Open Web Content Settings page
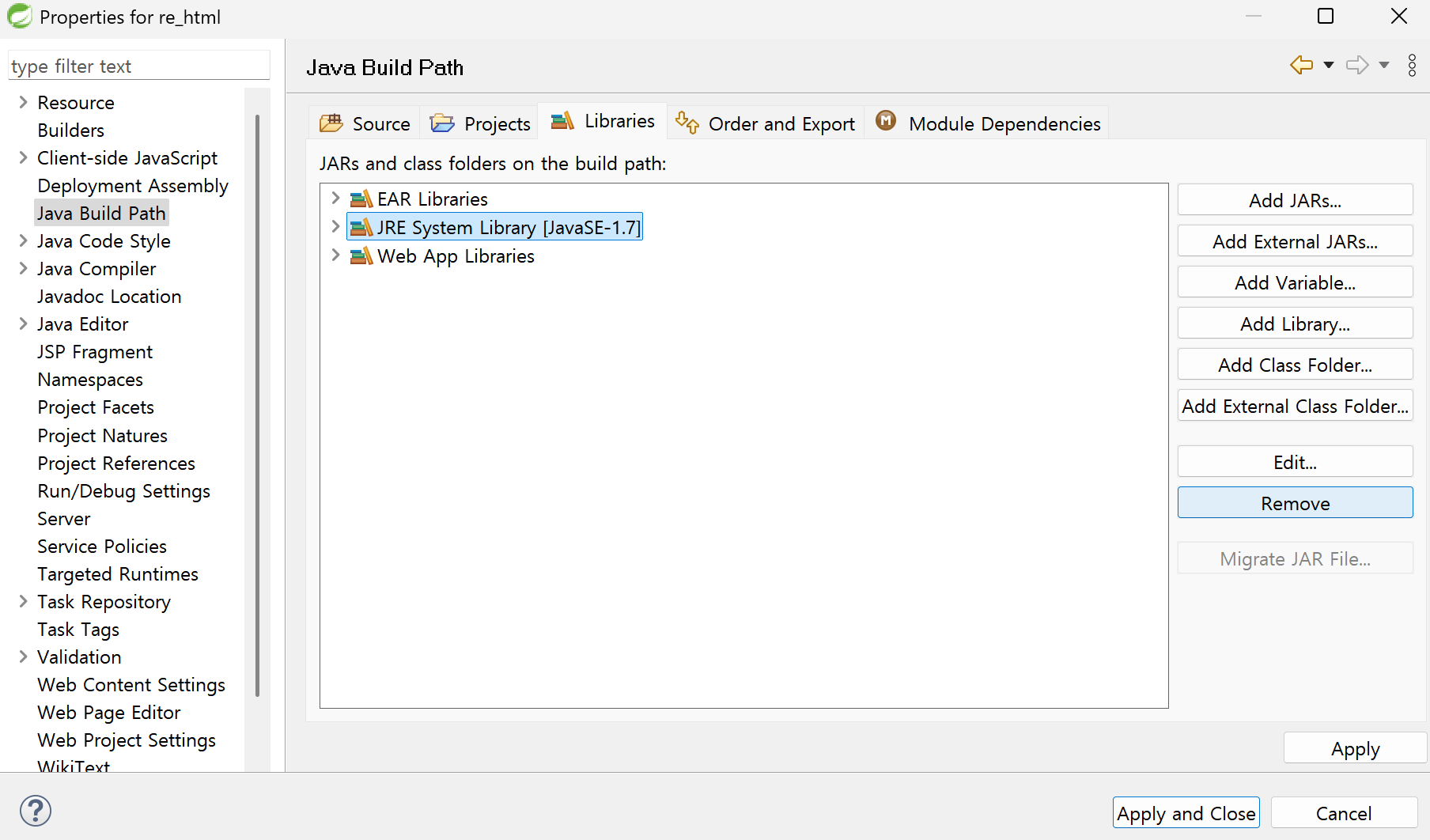This screenshot has width=1430, height=840. [x=131, y=684]
